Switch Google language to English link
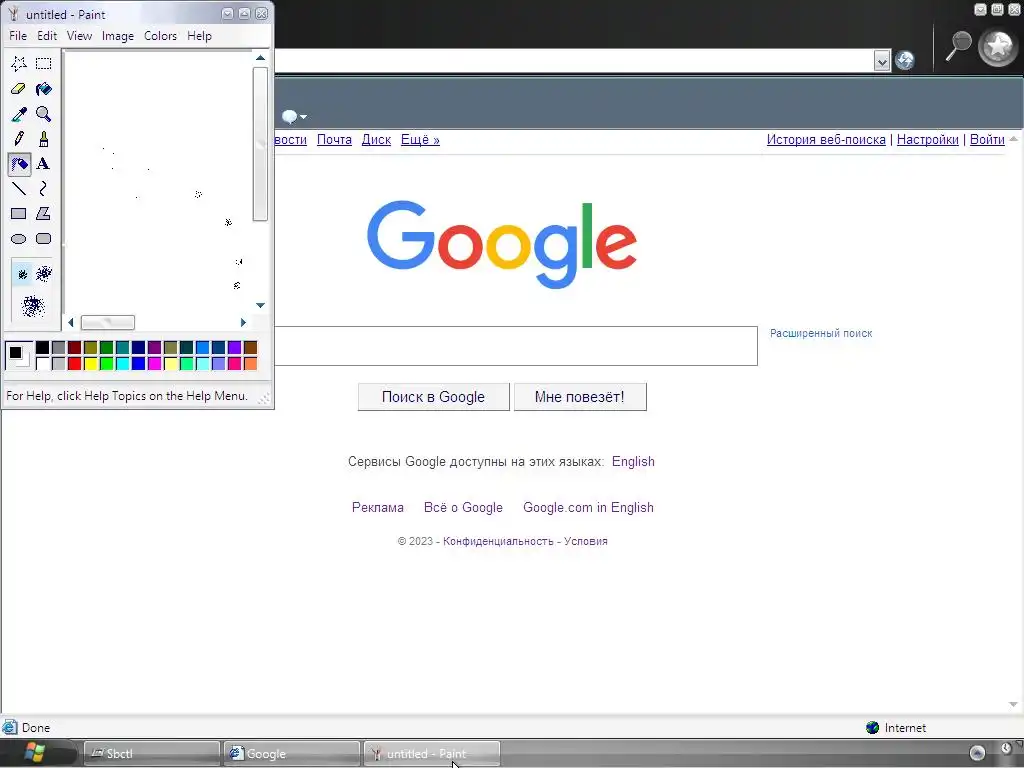Screen dimensions: 1024x768 pyautogui.click(x=633, y=462)
